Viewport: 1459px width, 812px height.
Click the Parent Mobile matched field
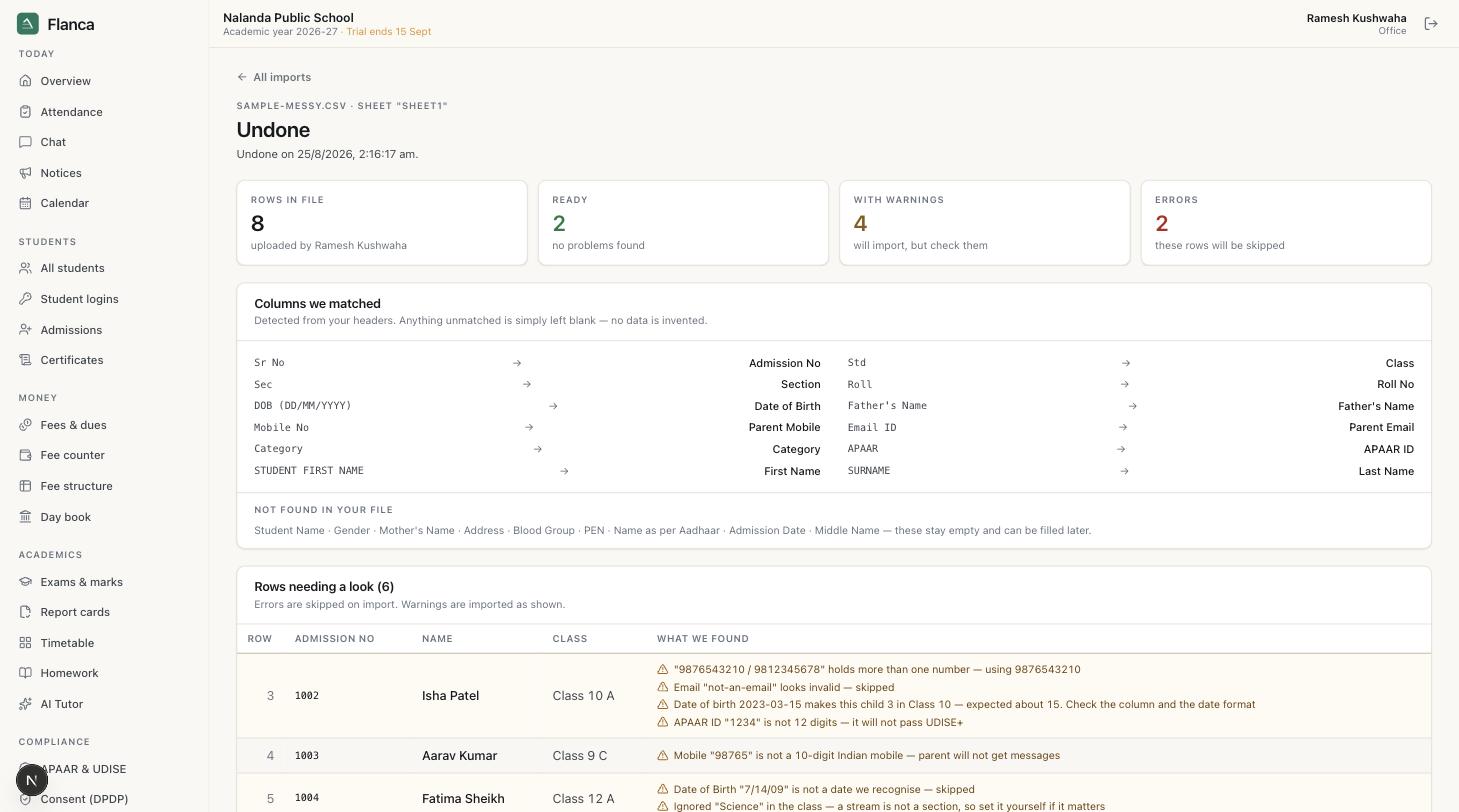pos(784,428)
